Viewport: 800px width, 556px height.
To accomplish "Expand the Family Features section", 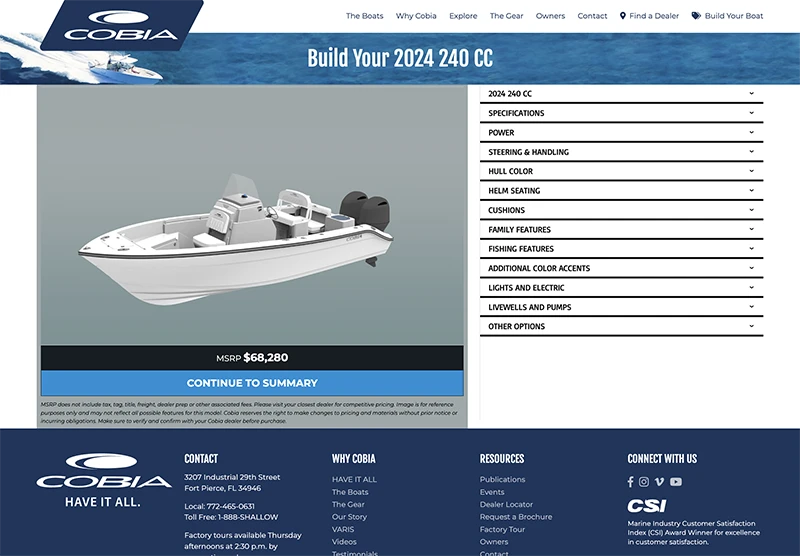I will coord(621,230).
